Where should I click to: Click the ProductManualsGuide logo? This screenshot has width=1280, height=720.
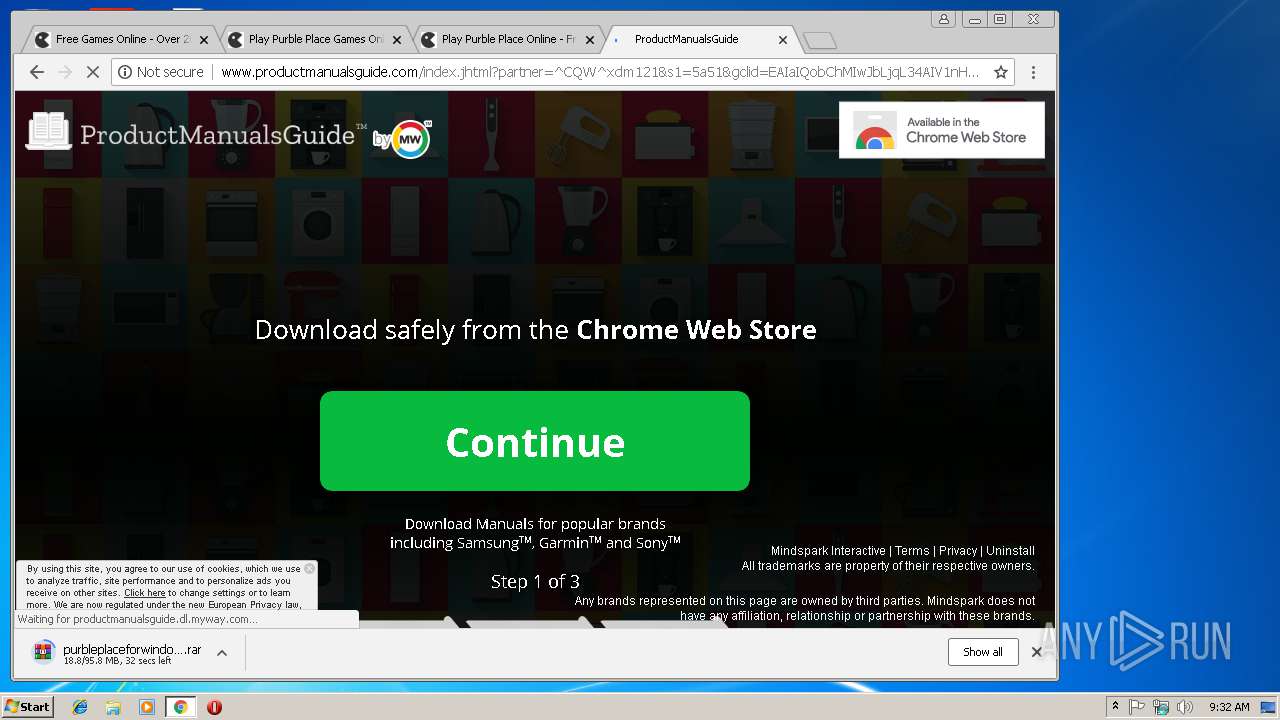coord(197,133)
